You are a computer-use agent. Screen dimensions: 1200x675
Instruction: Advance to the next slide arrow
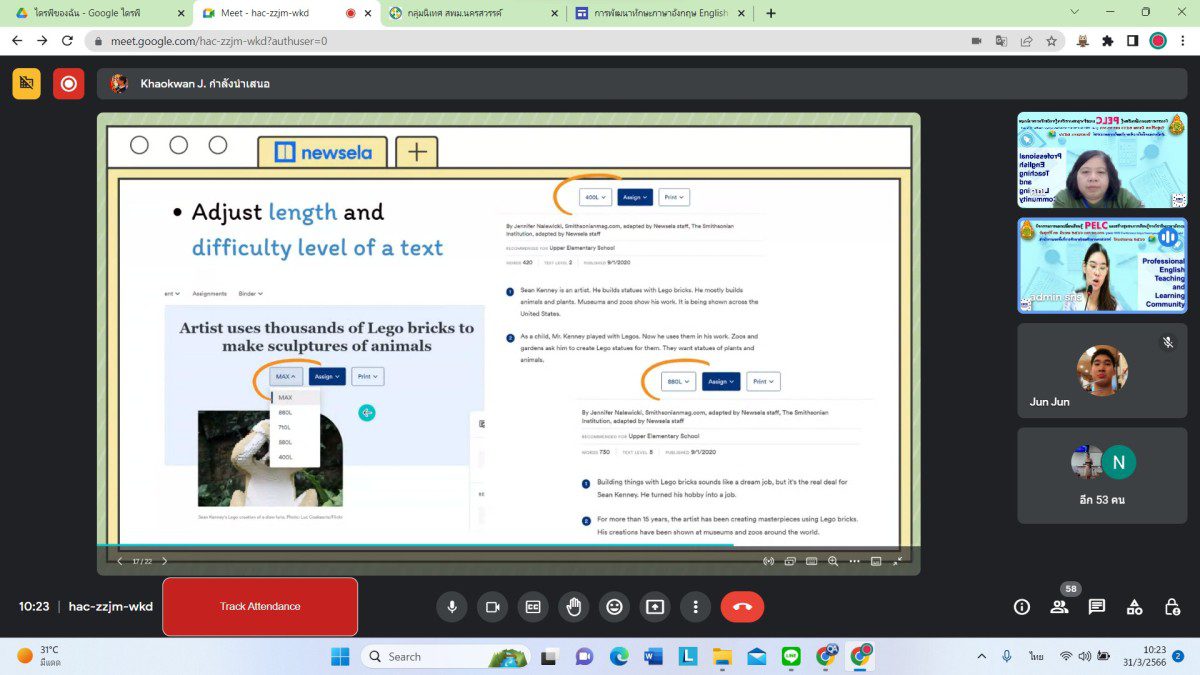[165, 561]
